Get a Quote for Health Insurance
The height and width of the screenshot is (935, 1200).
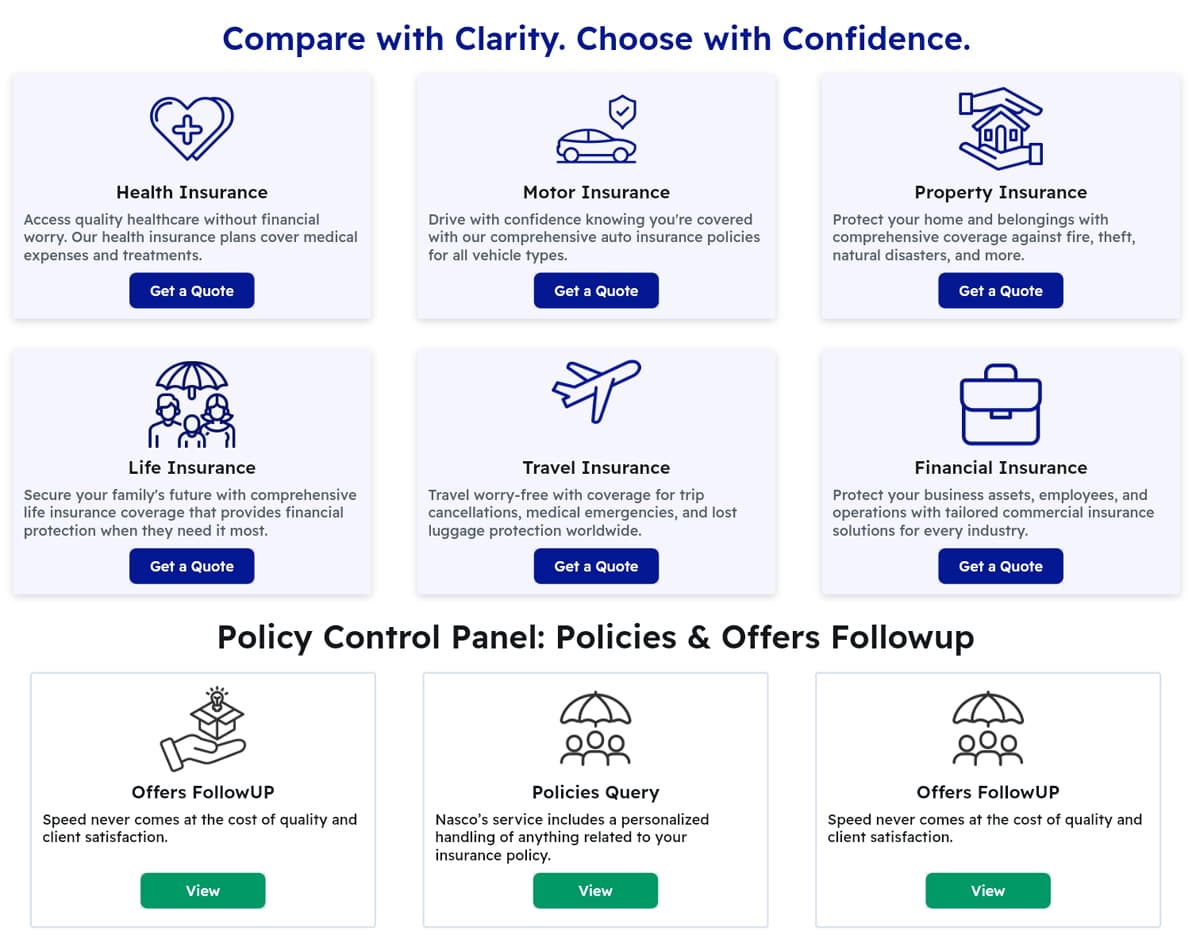point(192,291)
